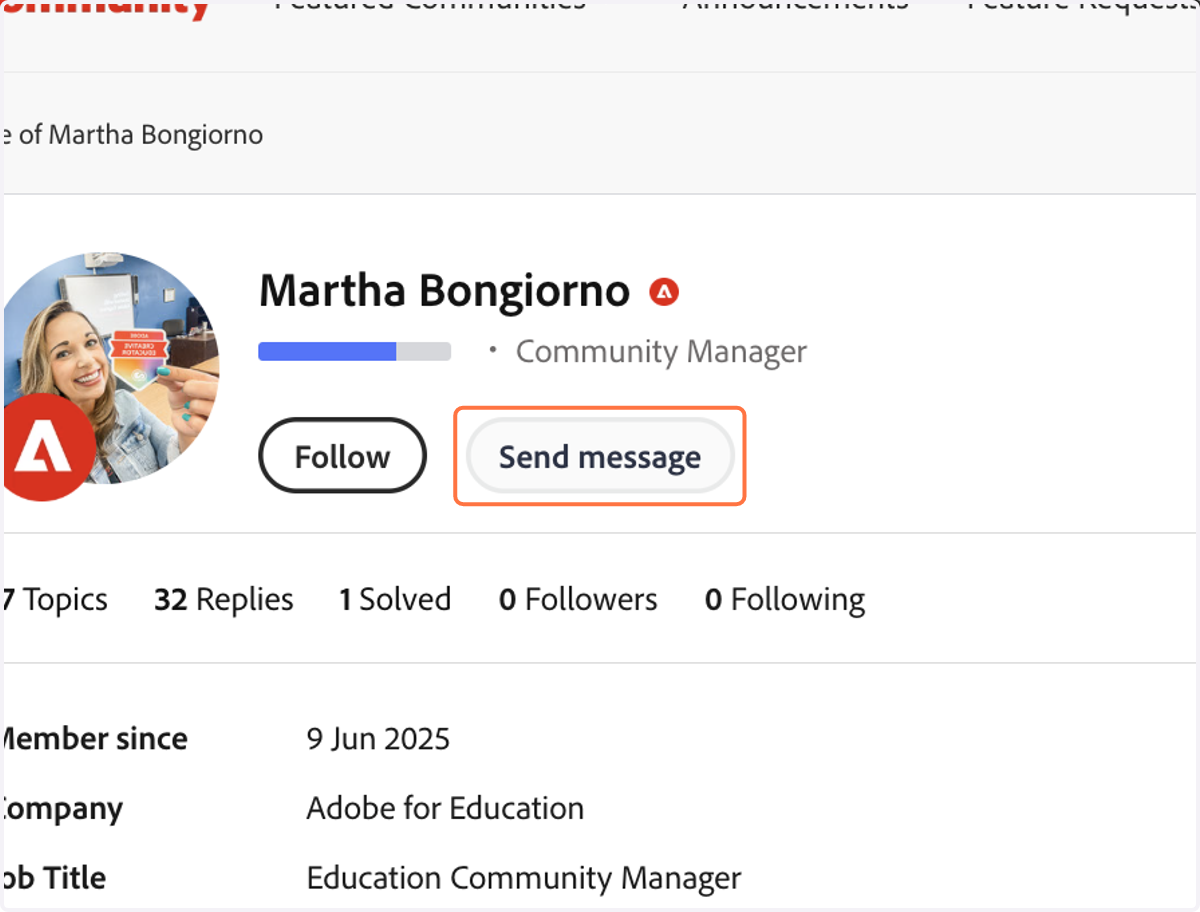Open the 7 Topics tab

[x=55, y=599]
